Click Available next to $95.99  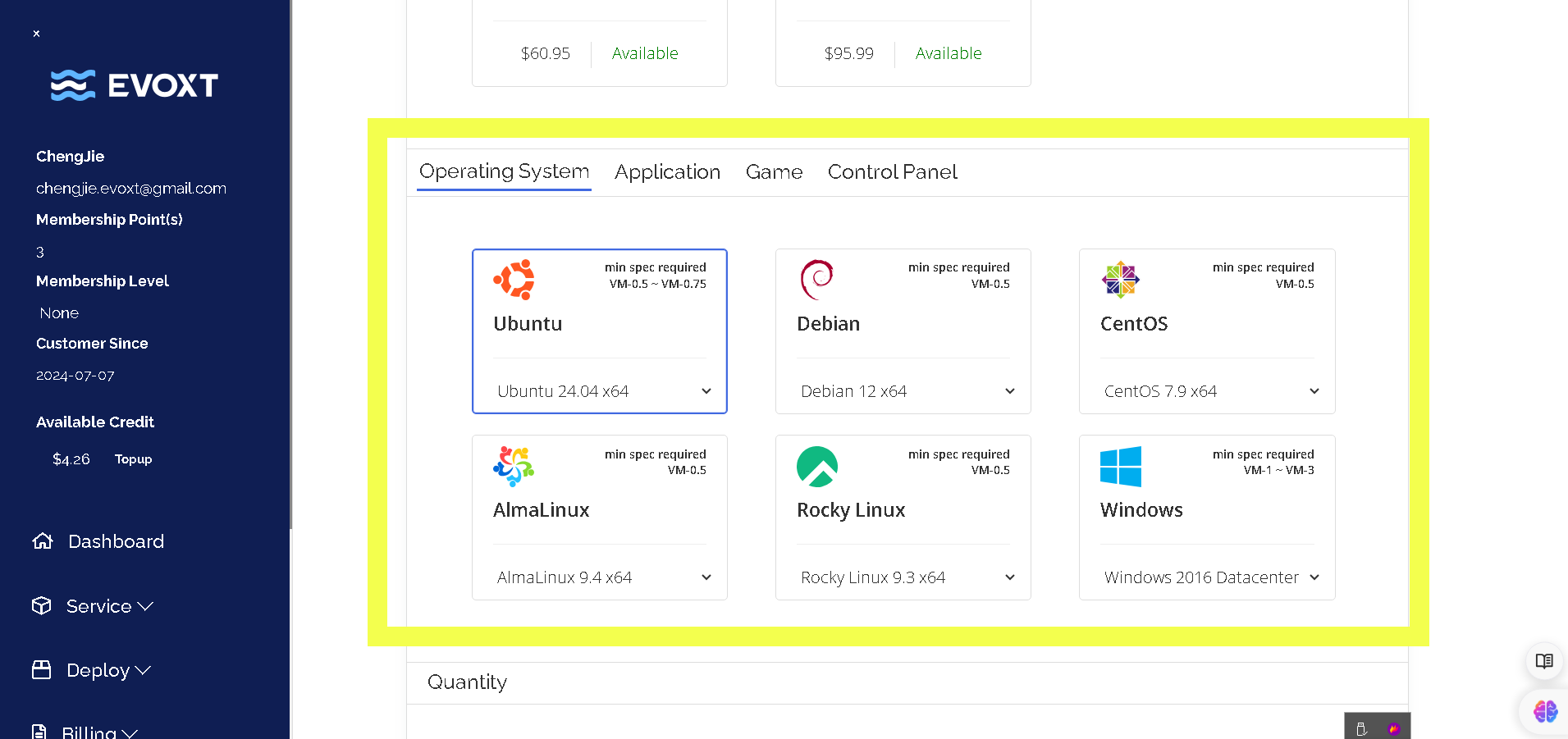pos(949,53)
